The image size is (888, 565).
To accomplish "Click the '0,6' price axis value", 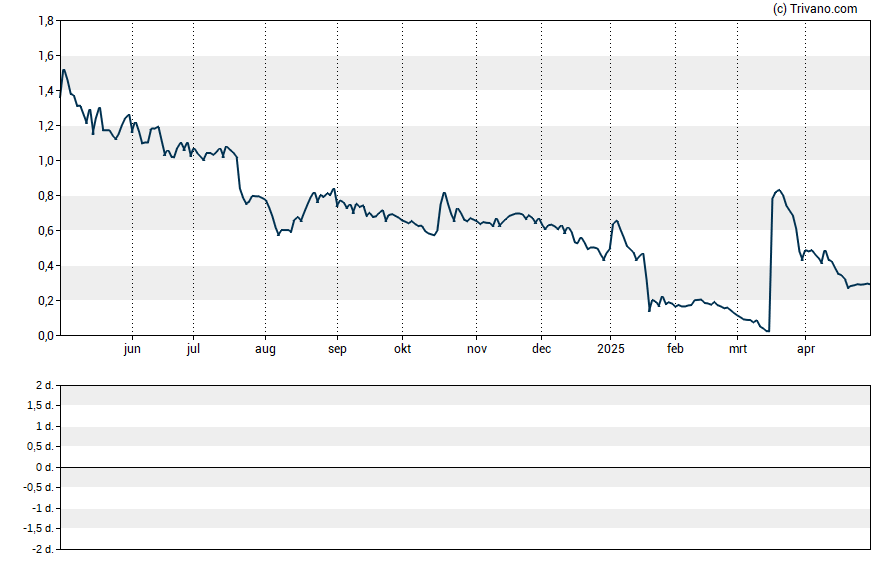I will coord(46,230).
